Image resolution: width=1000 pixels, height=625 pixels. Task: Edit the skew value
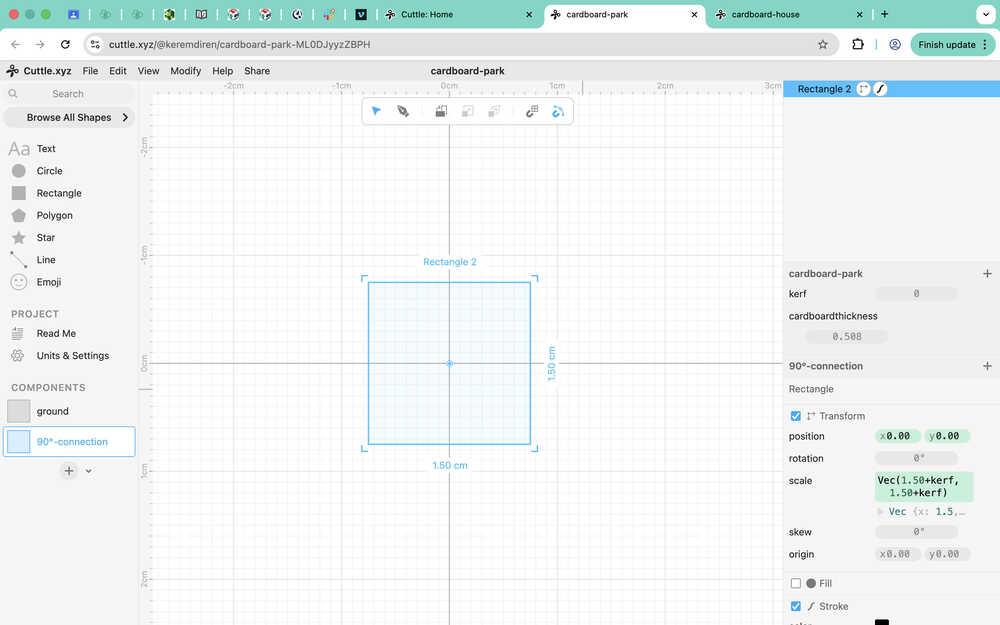(916, 532)
